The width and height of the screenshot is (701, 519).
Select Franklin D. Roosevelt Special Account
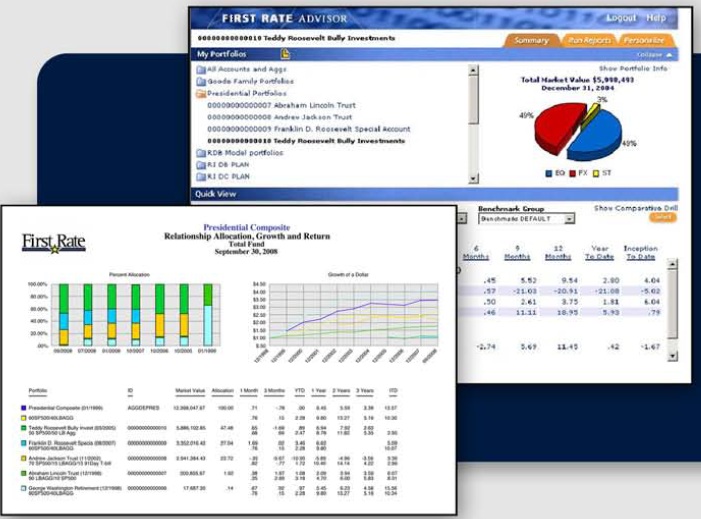[308, 129]
